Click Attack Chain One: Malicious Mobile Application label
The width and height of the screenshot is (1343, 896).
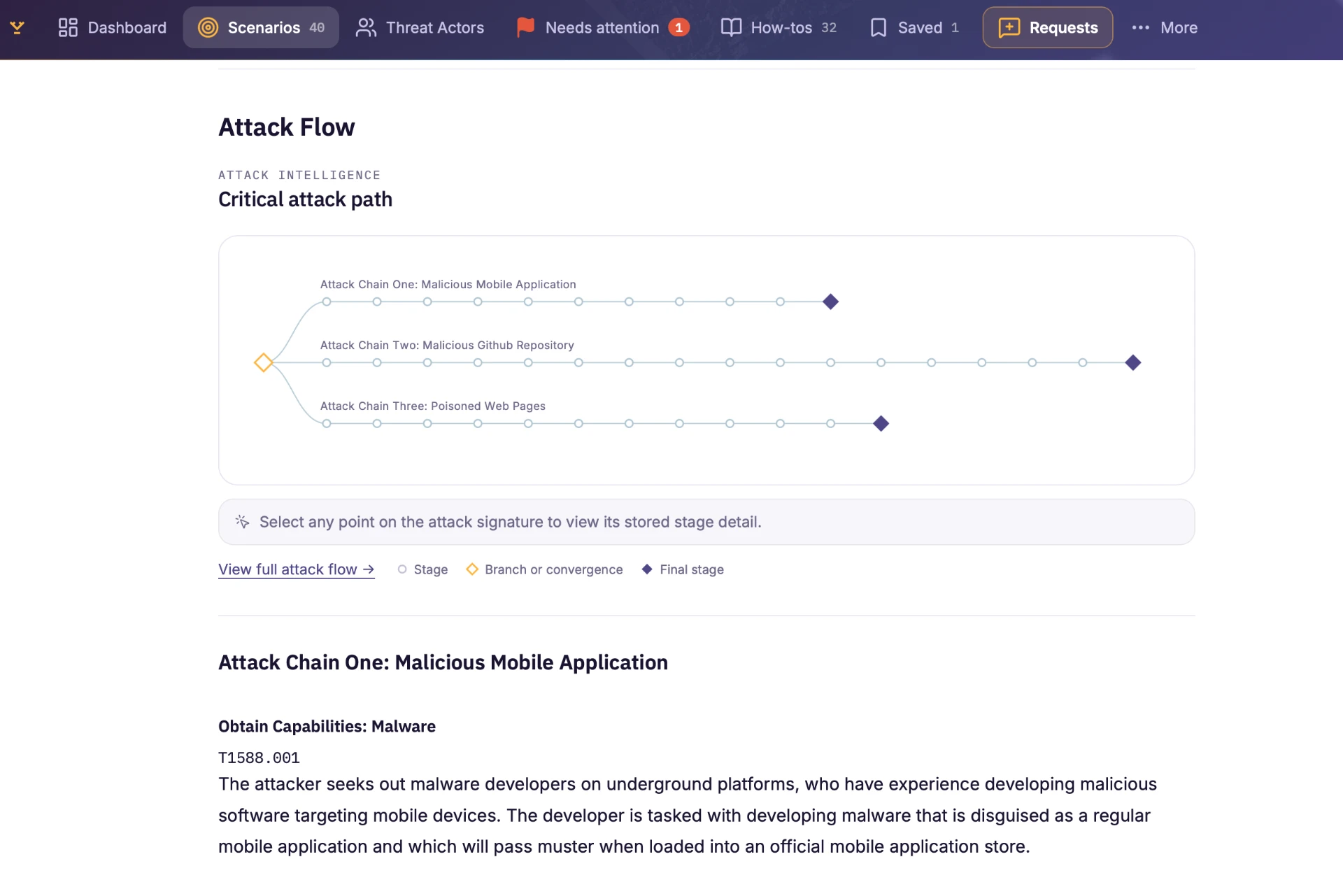coord(448,284)
